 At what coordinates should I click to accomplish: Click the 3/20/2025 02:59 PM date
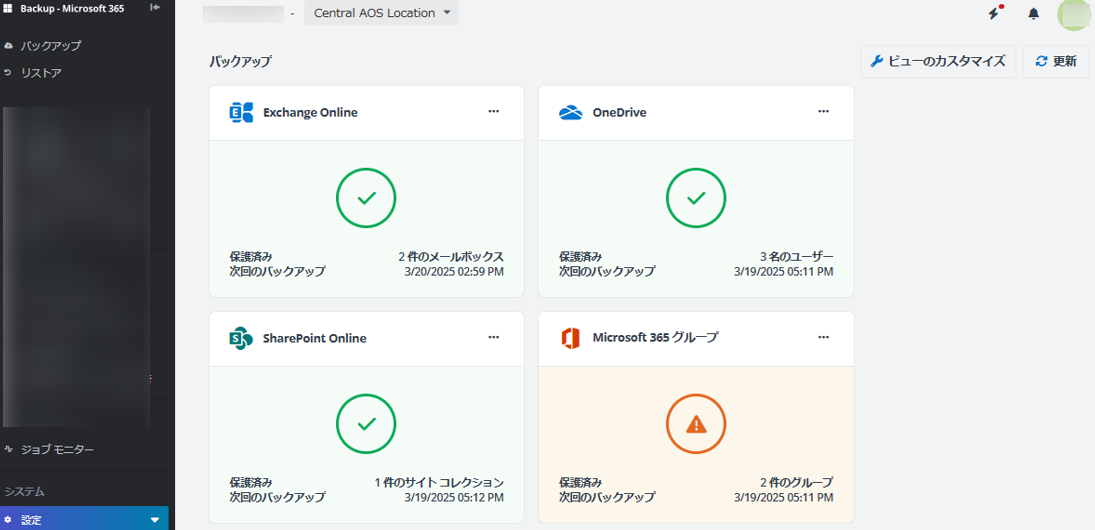(454, 272)
